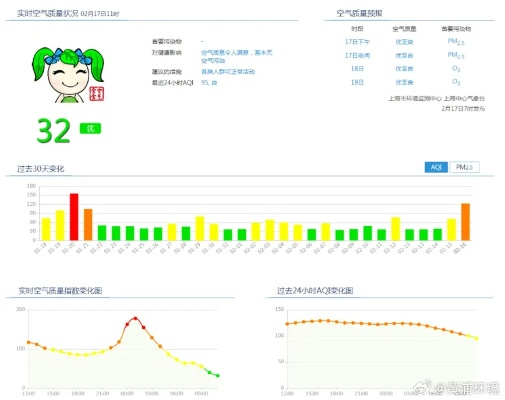Click the 18日 forecast period
The height and width of the screenshot is (400, 505).
(357, 69)
